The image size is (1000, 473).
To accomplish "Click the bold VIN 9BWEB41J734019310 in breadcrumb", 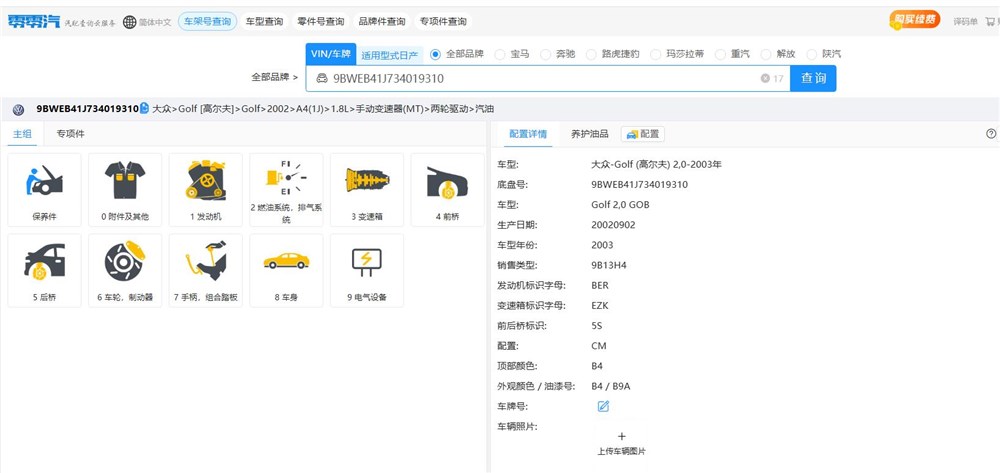I will coord(87,109).
